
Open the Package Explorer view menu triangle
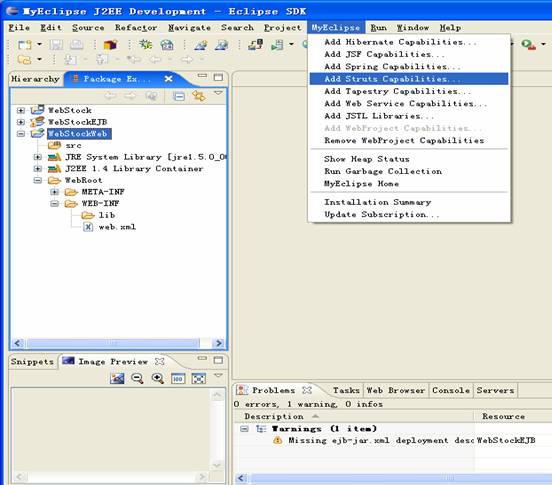[x=218, y=93]
